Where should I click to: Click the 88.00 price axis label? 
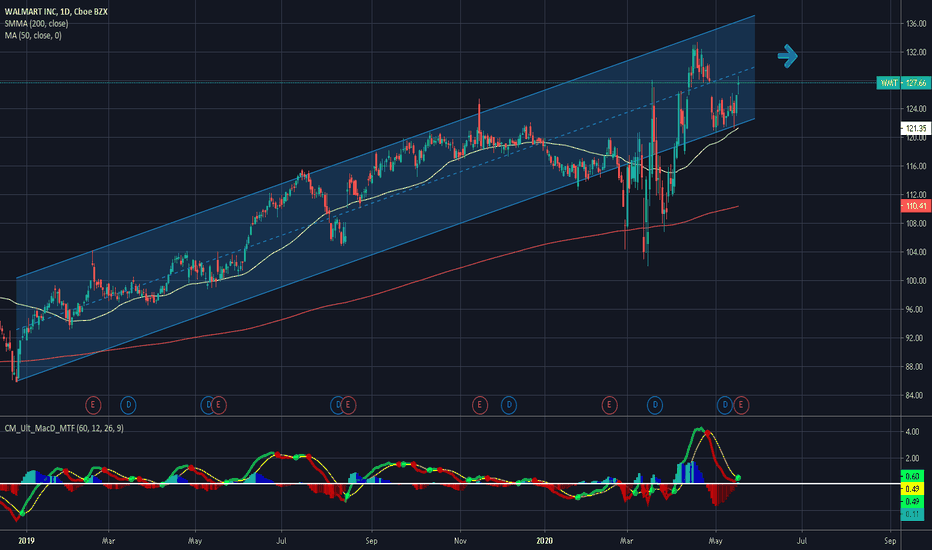coord(914,367)
